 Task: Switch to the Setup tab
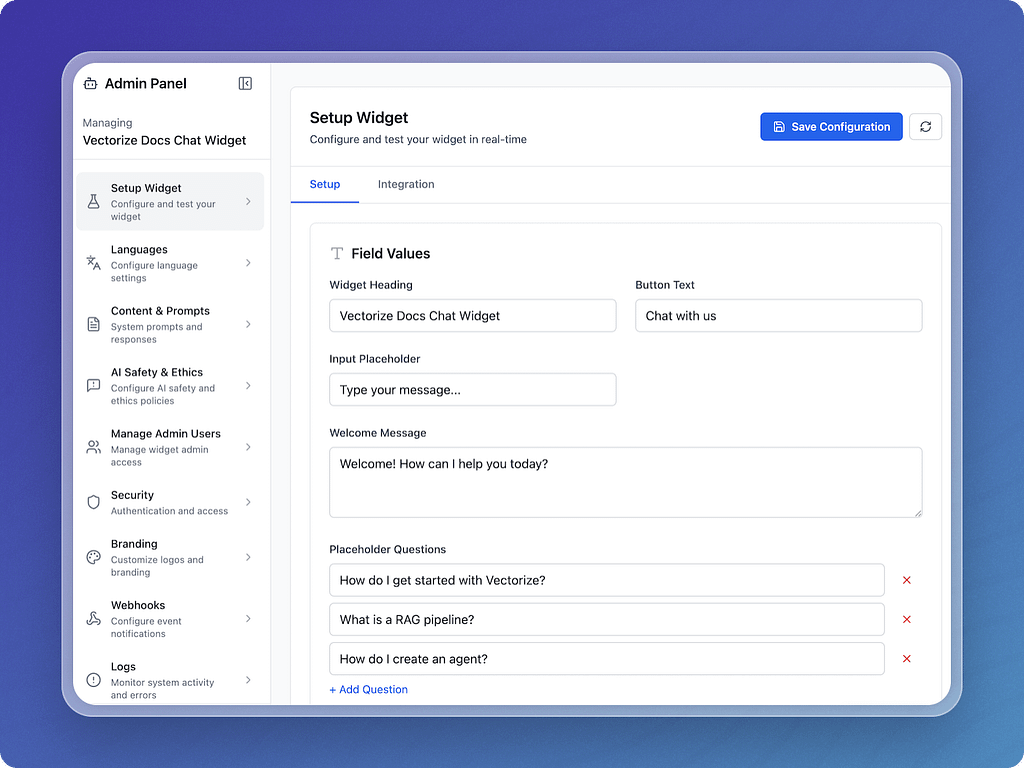pos(325,185)
